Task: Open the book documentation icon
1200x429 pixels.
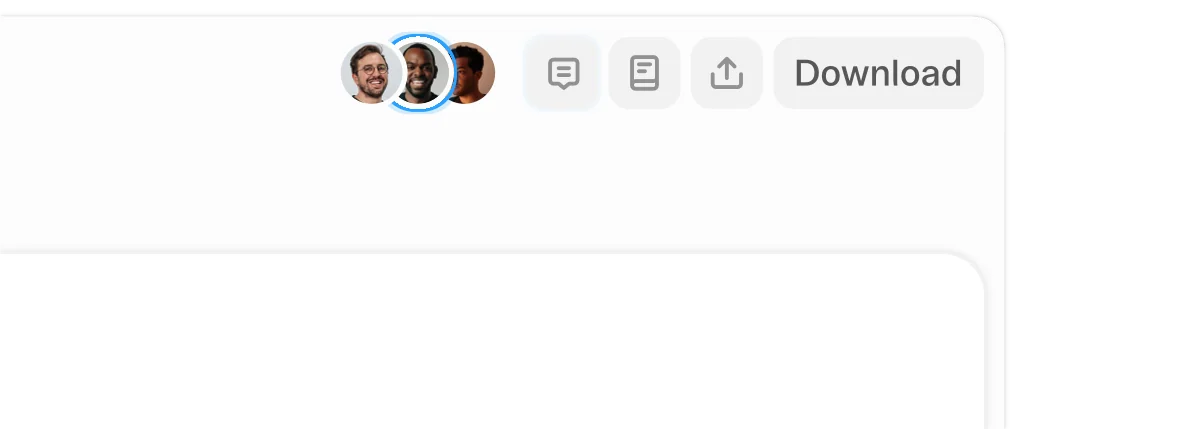Action: [x=645, y=73]
